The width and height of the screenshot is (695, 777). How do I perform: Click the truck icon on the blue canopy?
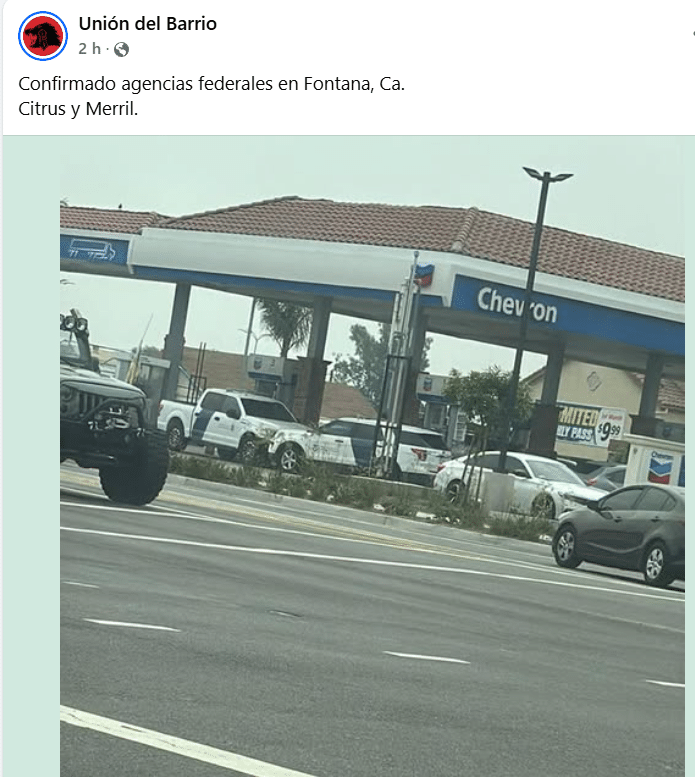[92, 250]
